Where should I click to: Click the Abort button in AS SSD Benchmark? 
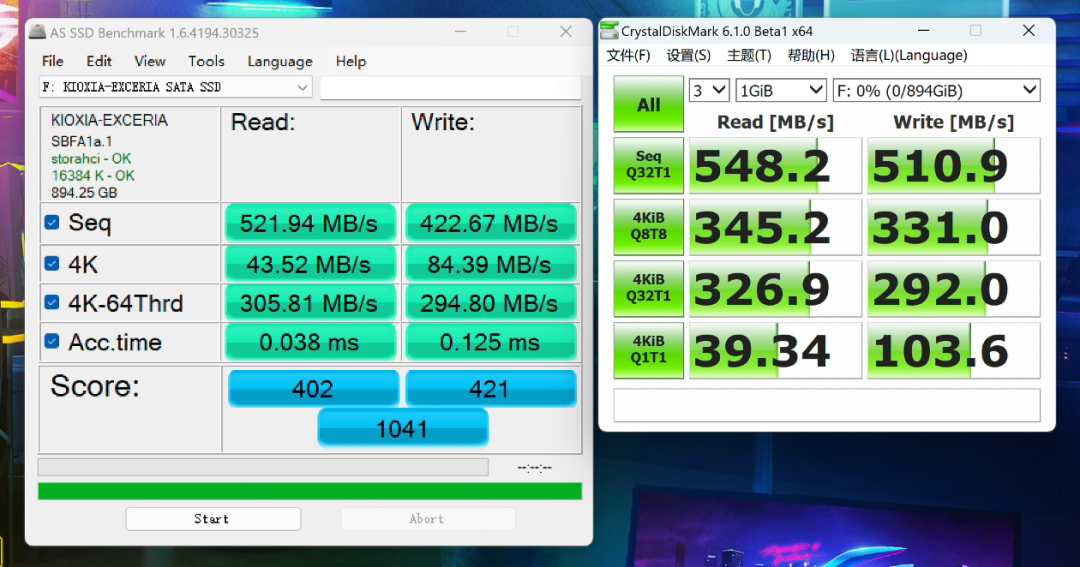[428, 519]
